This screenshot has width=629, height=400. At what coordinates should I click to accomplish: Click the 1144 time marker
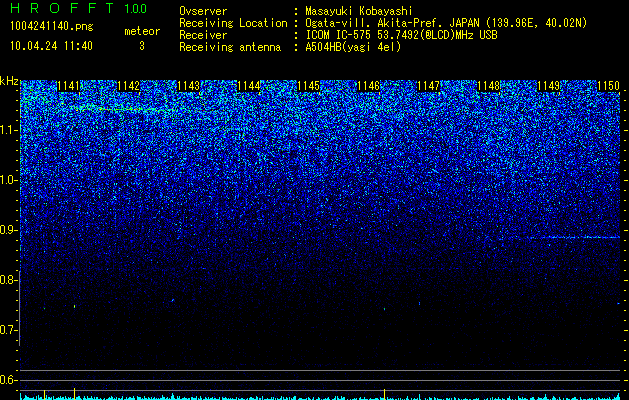[x=249, y=86]
